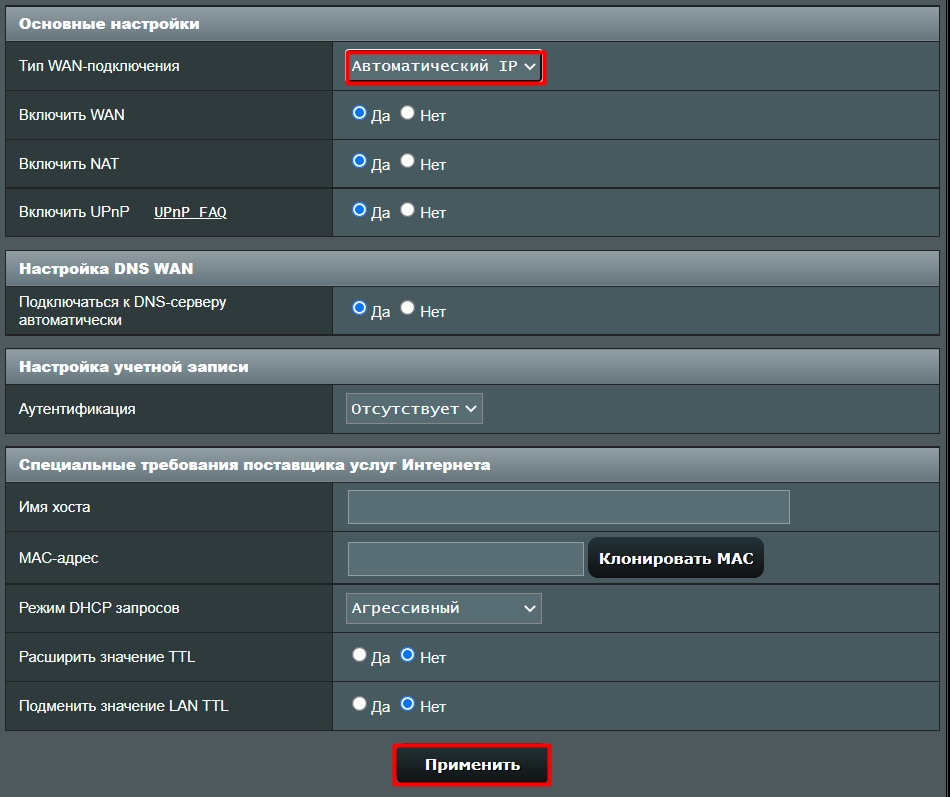Click the Настройка учетной записи header
950x797 pixels.
473,367
